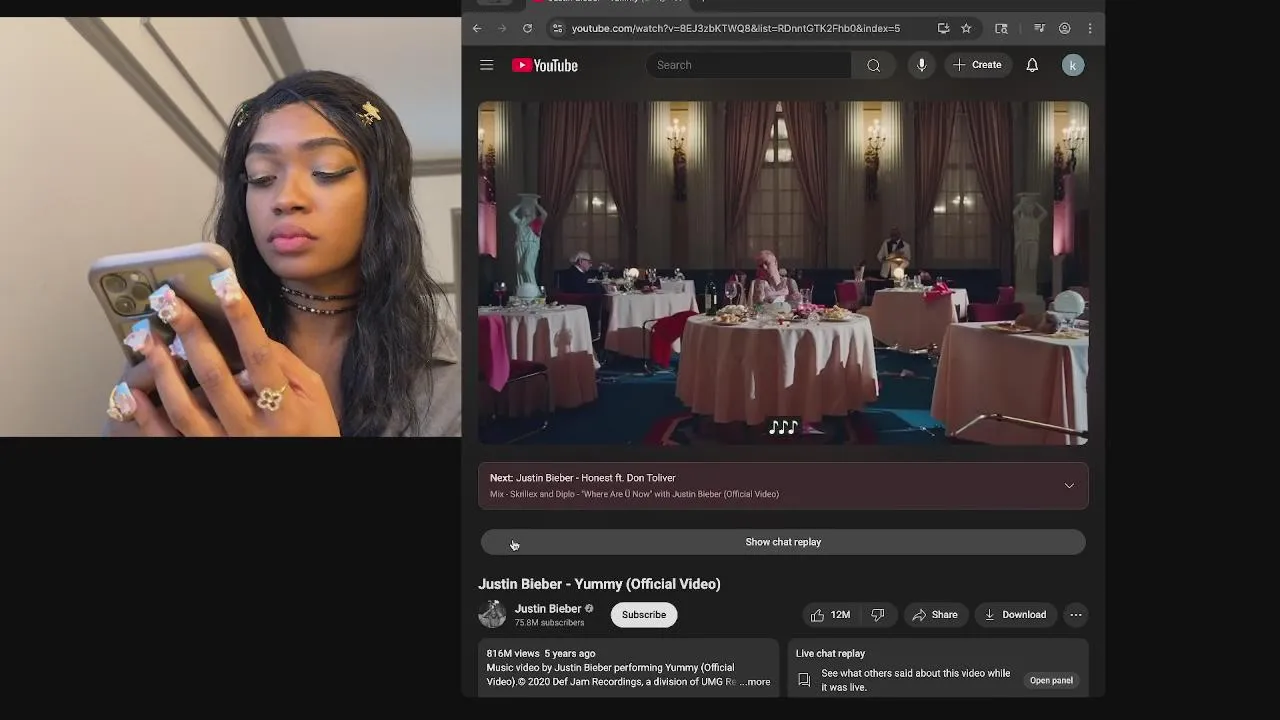Expand the description with ...more

click(756, 682)
